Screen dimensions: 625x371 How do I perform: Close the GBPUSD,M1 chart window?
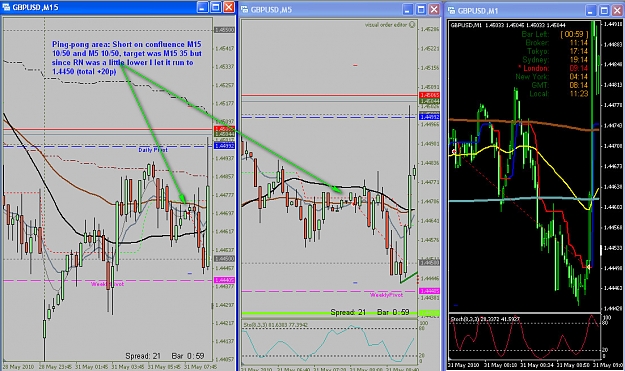(617, 10)
